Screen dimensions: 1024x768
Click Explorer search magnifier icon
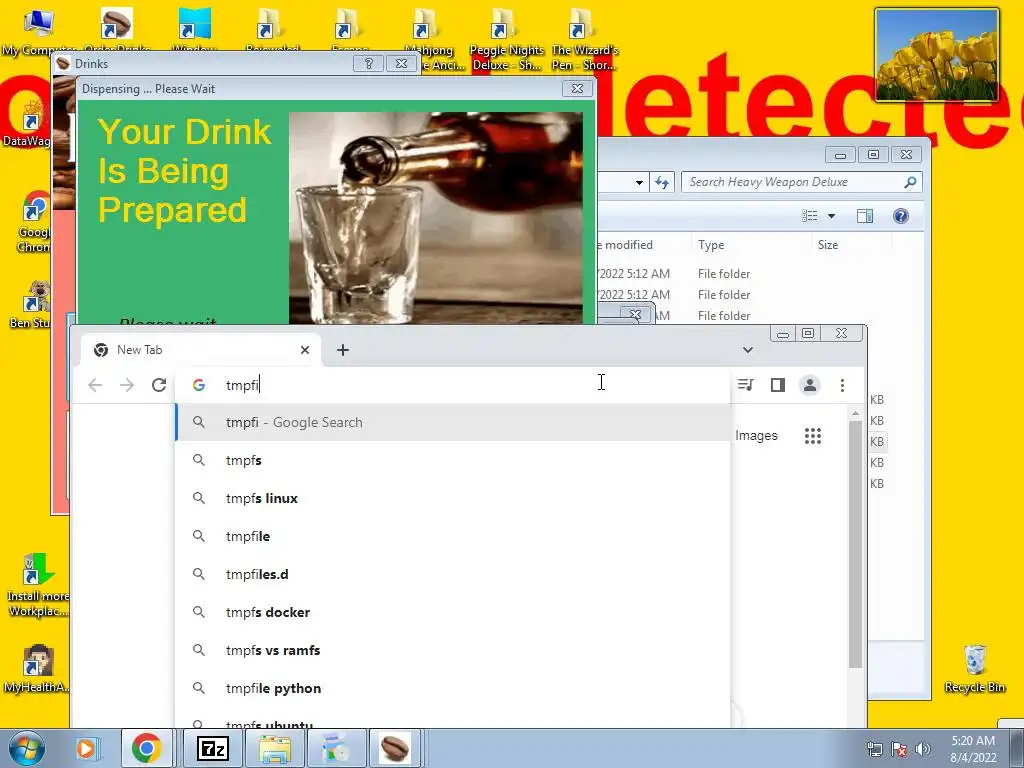point(910,182)
